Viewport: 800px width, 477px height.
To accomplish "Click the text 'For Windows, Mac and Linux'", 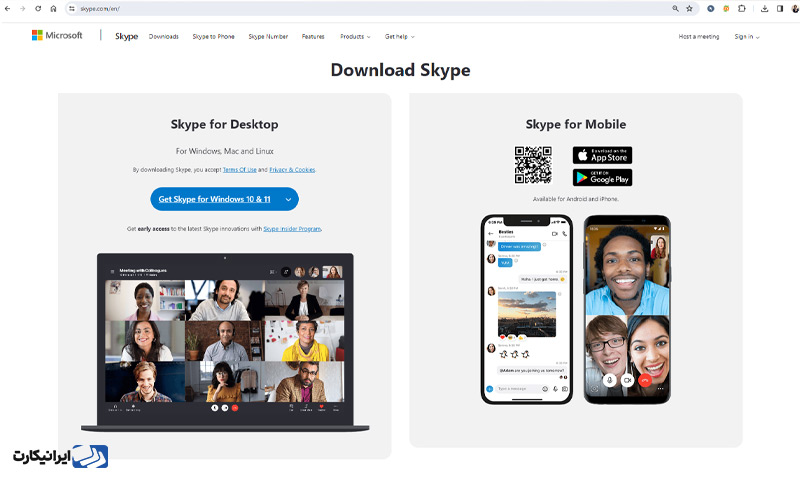I will coord(224,151).
